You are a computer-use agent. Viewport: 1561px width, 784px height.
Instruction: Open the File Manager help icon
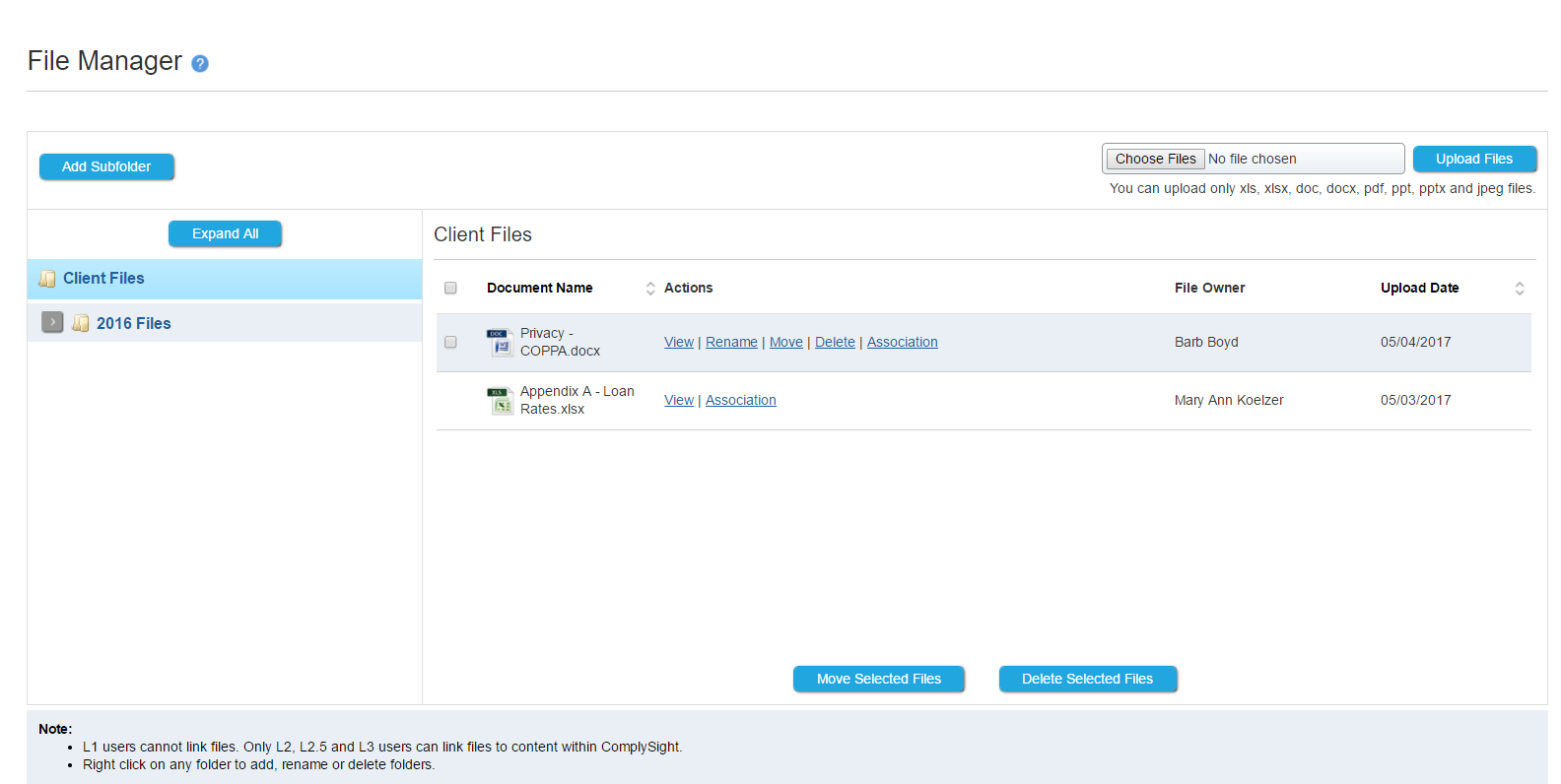[x=200, y=63]
